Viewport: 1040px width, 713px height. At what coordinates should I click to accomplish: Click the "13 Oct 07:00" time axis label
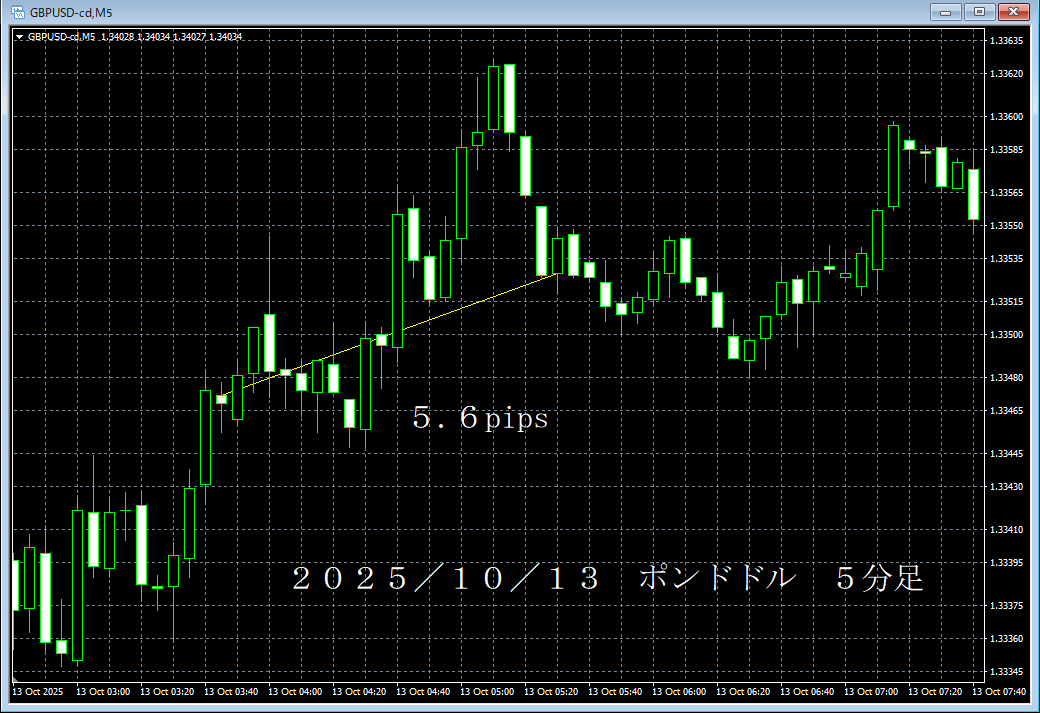pos(871,692)
